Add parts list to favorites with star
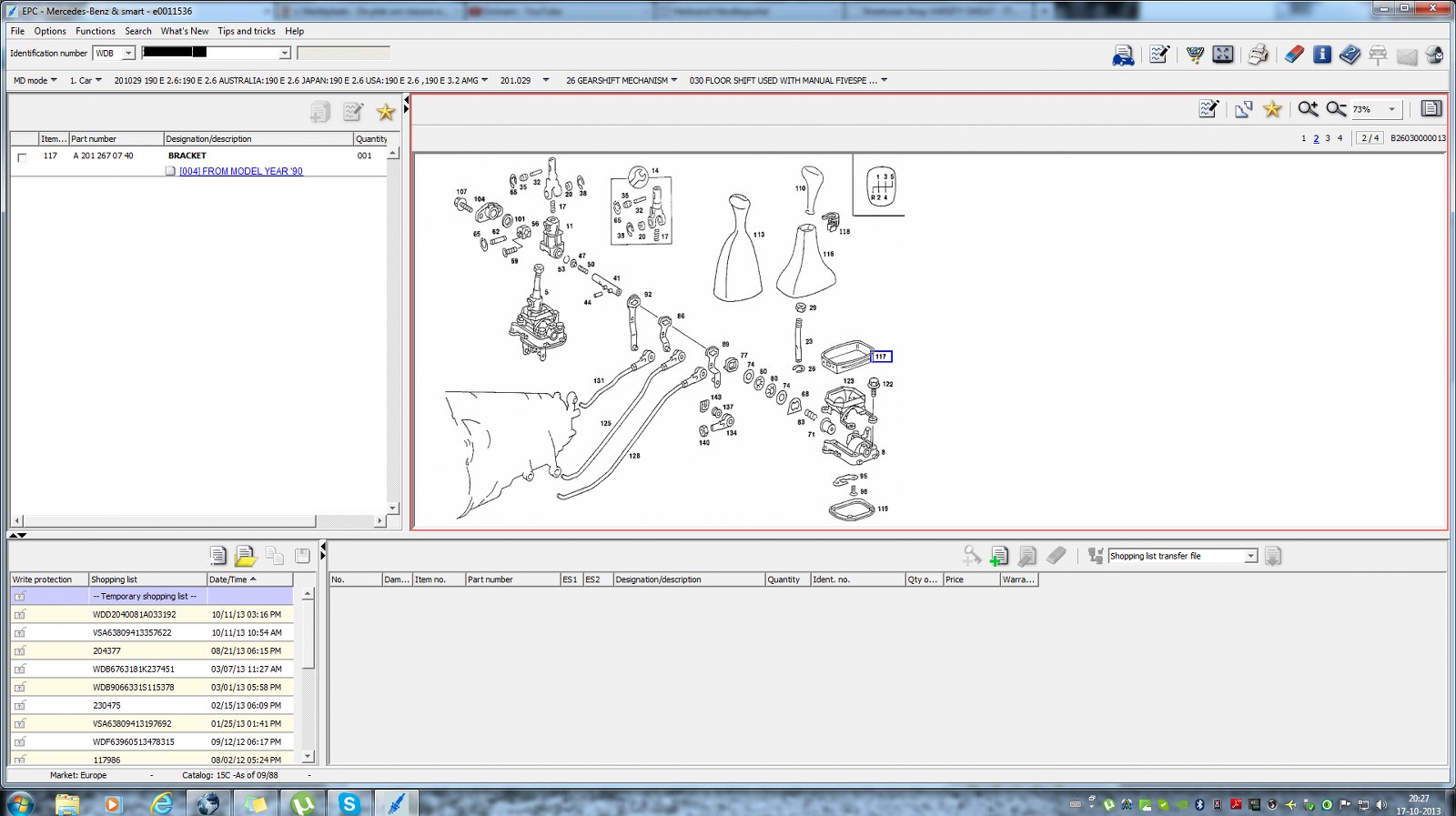This screenshot has width=1456, height=816. [x=386, y=112]
